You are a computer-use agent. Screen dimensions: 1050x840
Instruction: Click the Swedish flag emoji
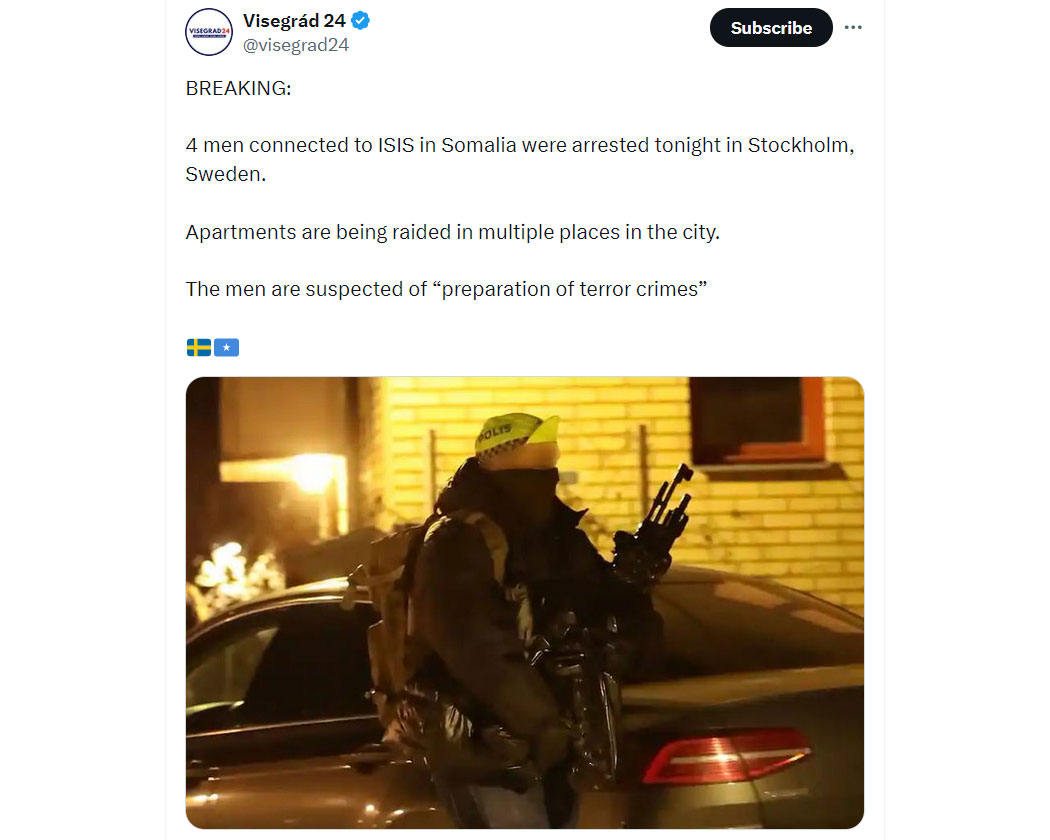[199, 348]
